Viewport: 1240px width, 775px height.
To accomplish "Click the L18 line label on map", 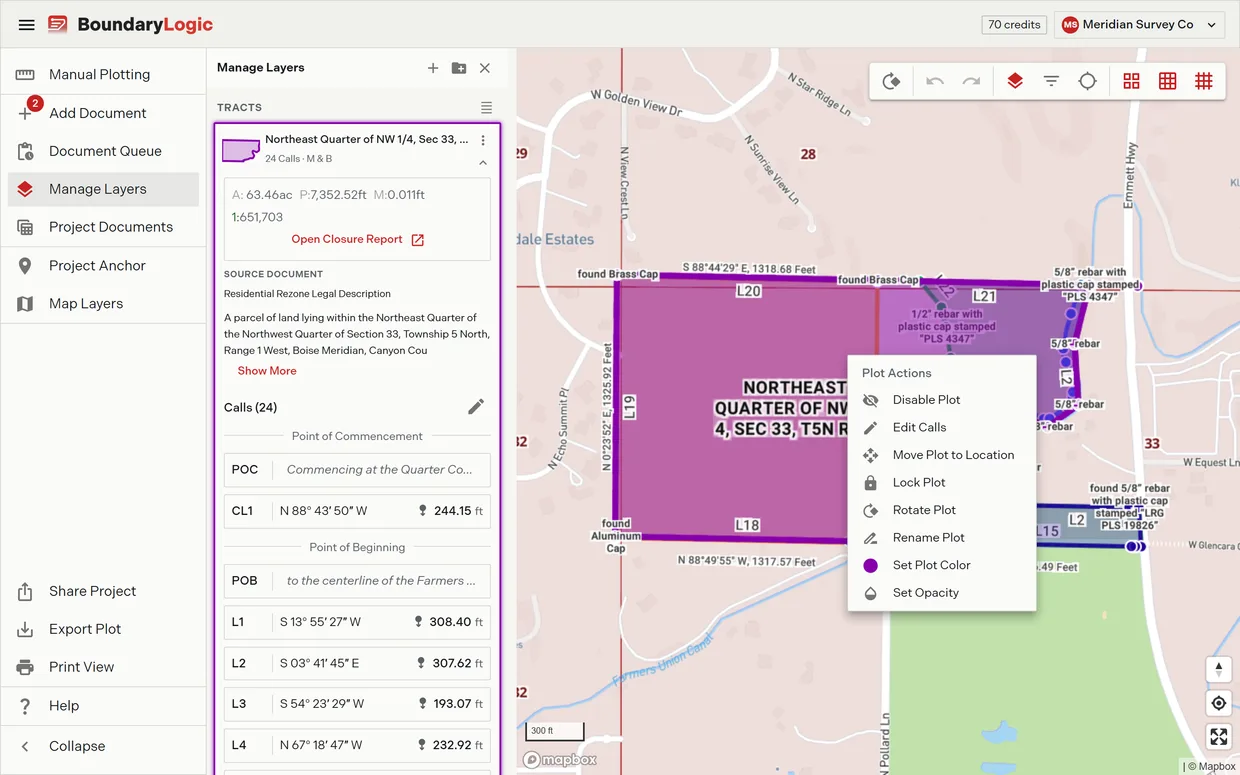I will pyautogui.click(x=747, y=524).
